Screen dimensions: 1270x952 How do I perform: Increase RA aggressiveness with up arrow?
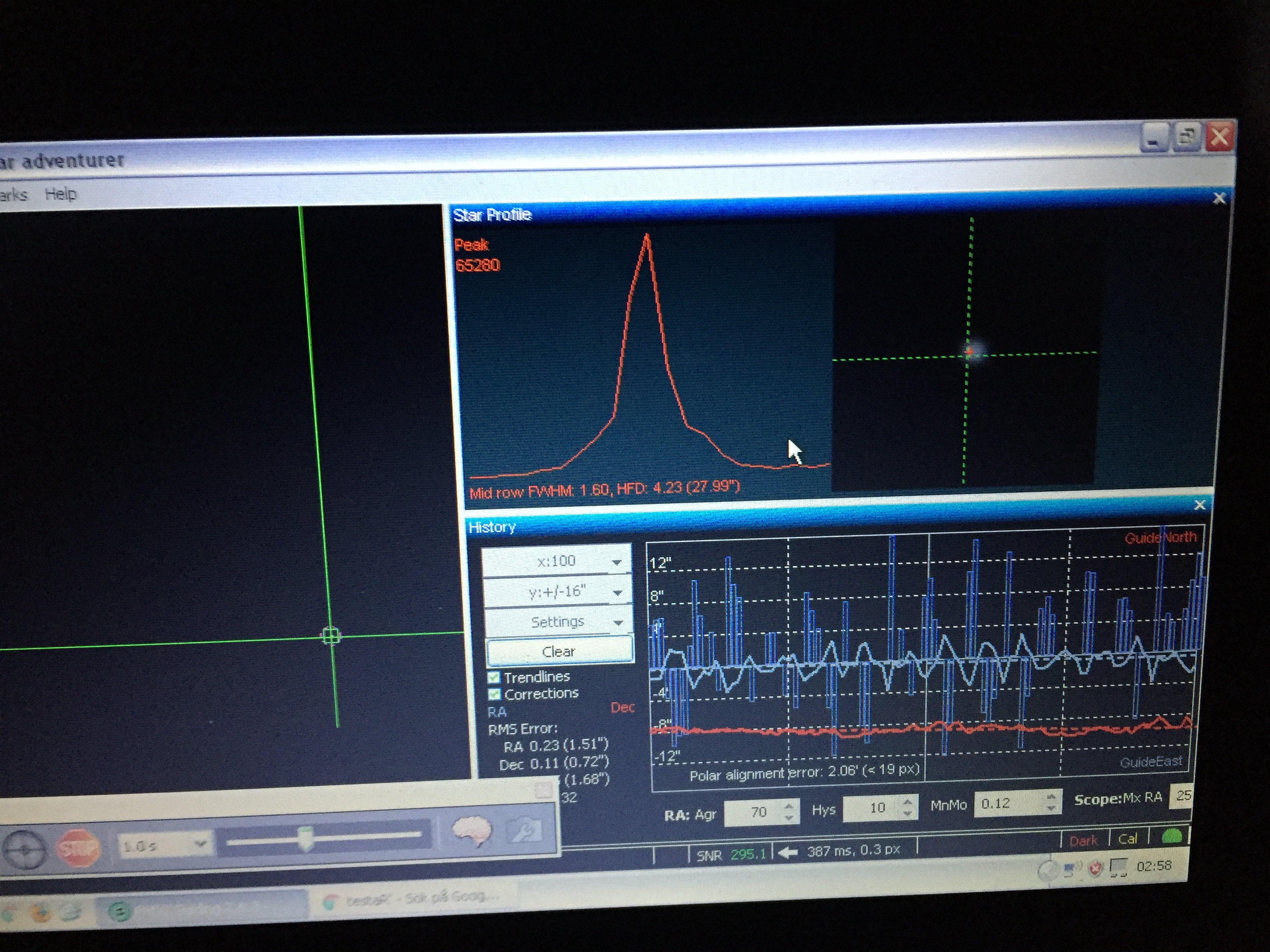tap(789, 806)
